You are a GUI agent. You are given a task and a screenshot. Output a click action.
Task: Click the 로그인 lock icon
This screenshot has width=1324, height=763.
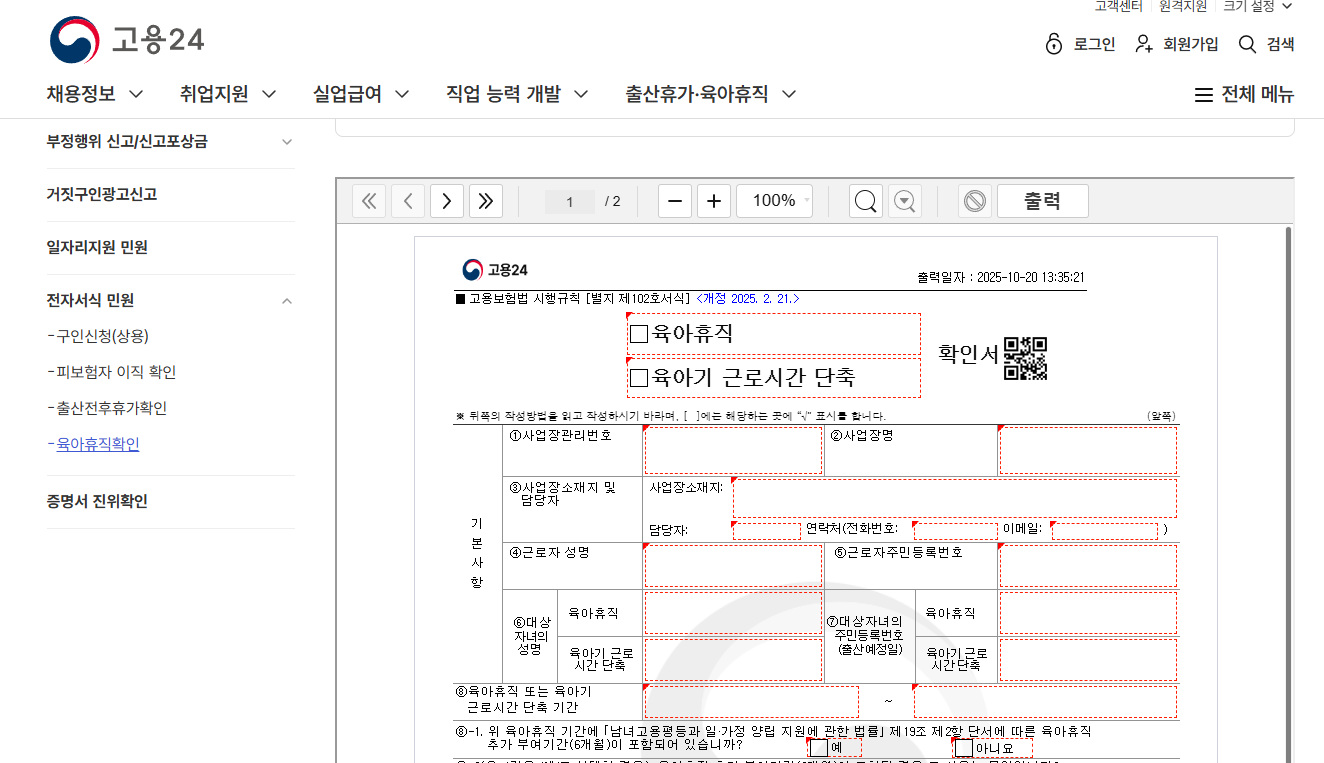[1053, 44]
